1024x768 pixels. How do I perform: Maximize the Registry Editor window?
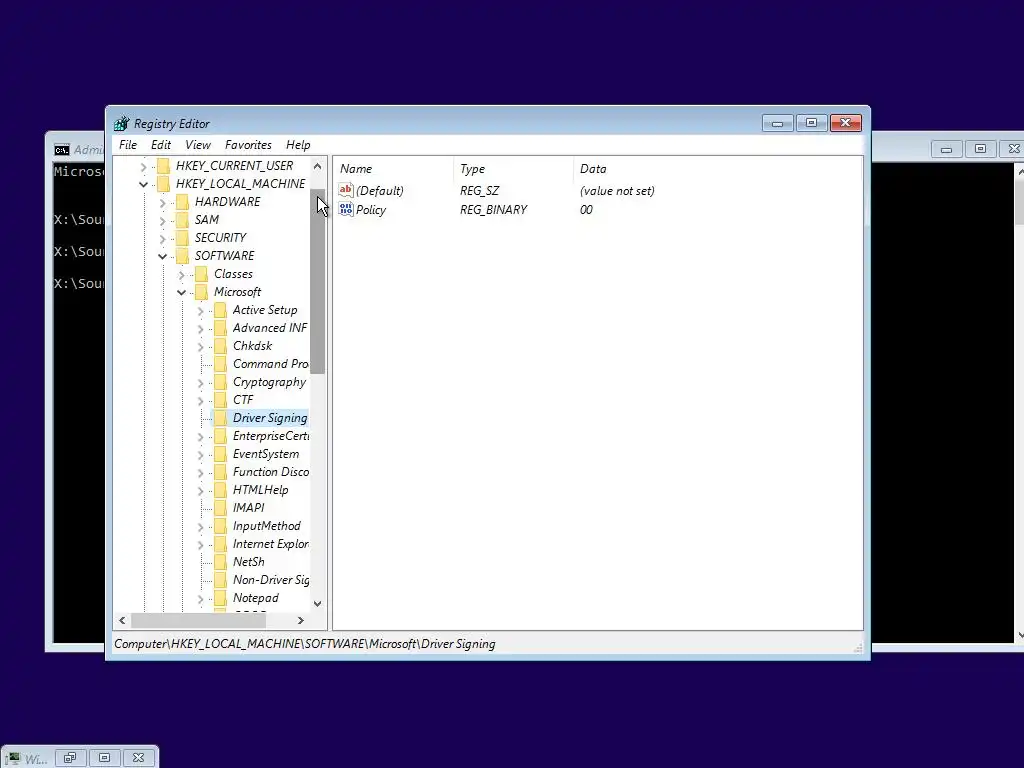pos(811,123)
